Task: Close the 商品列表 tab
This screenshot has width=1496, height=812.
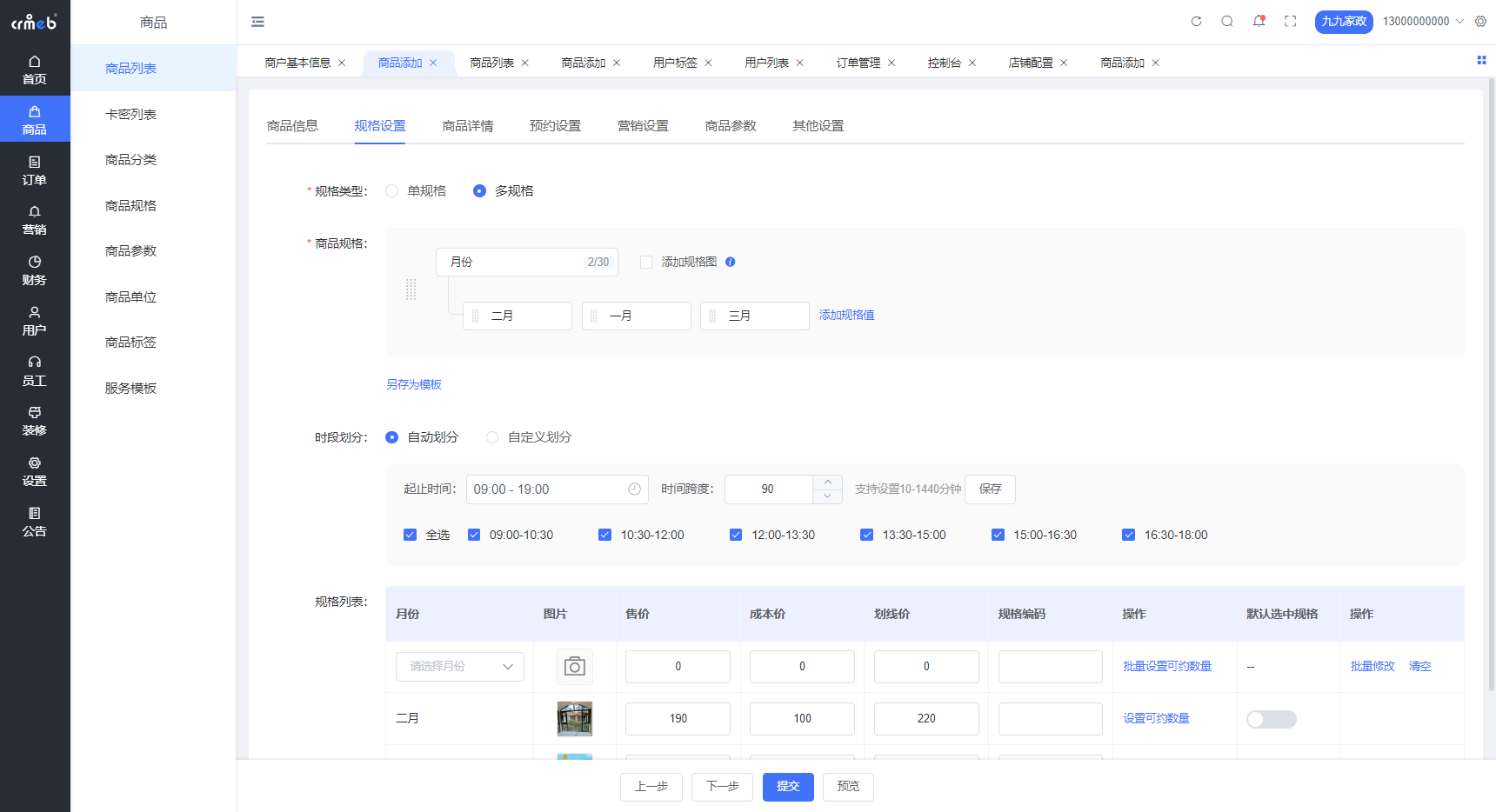Action: coord(525,63)
